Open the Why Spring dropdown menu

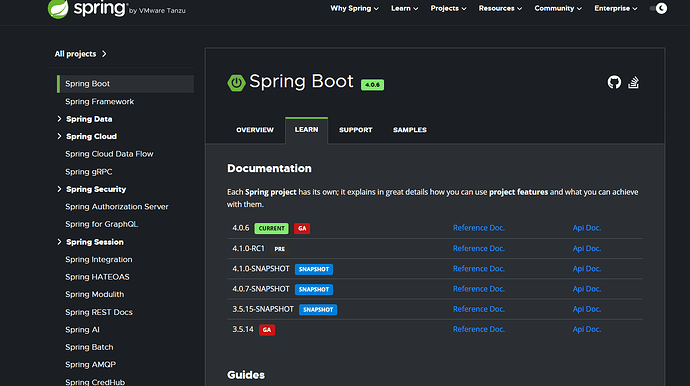click(354, 8)
